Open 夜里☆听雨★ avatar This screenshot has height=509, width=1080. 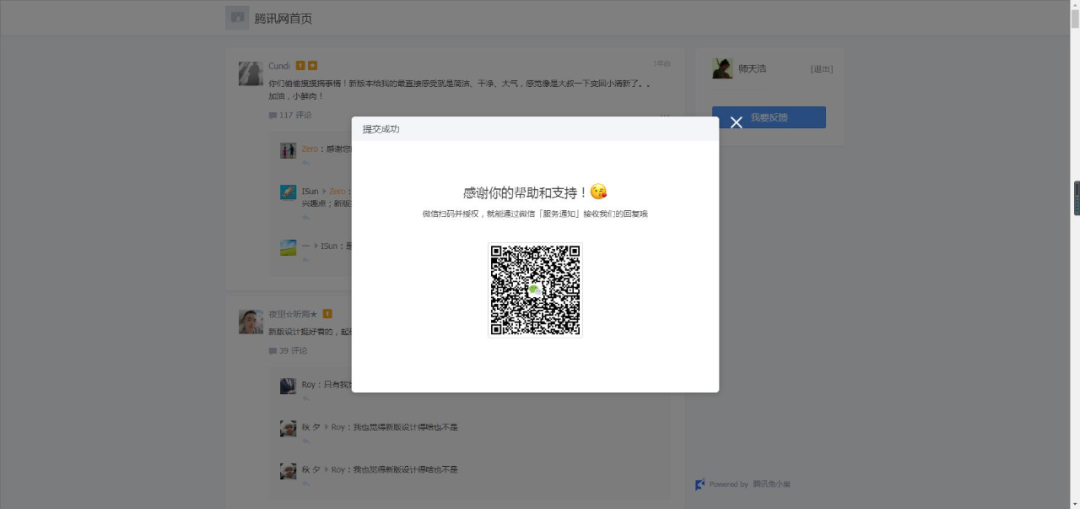click(251, 322)
